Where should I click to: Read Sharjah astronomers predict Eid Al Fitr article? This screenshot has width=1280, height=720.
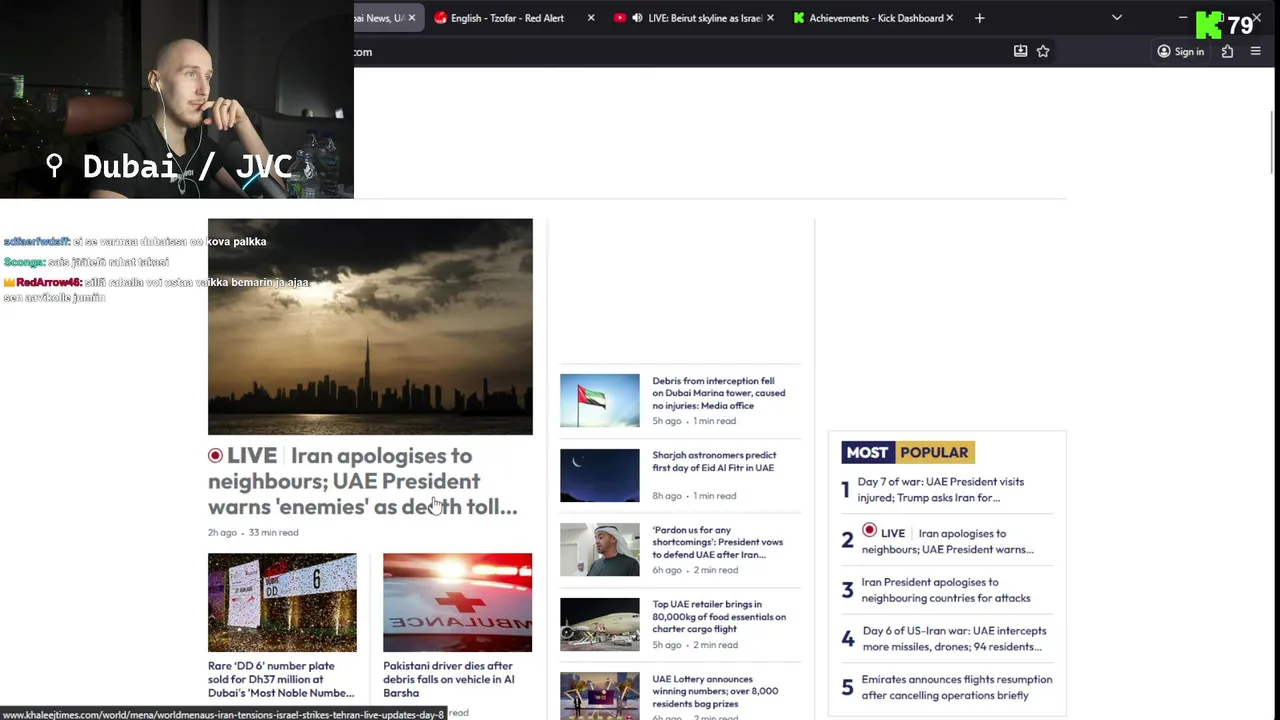tap(714, 461)
